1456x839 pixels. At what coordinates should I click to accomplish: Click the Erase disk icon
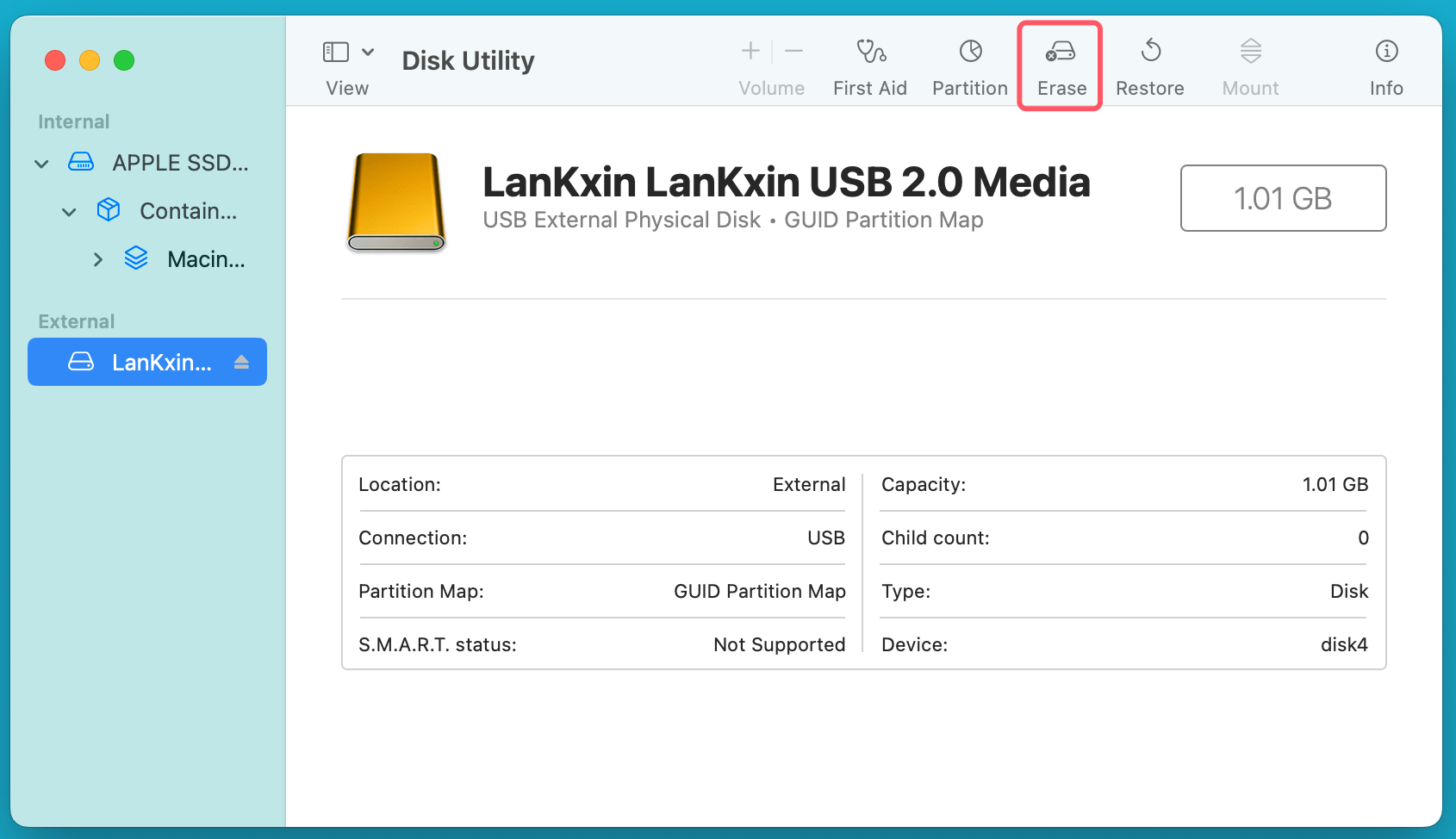[x=1061, y=52]
